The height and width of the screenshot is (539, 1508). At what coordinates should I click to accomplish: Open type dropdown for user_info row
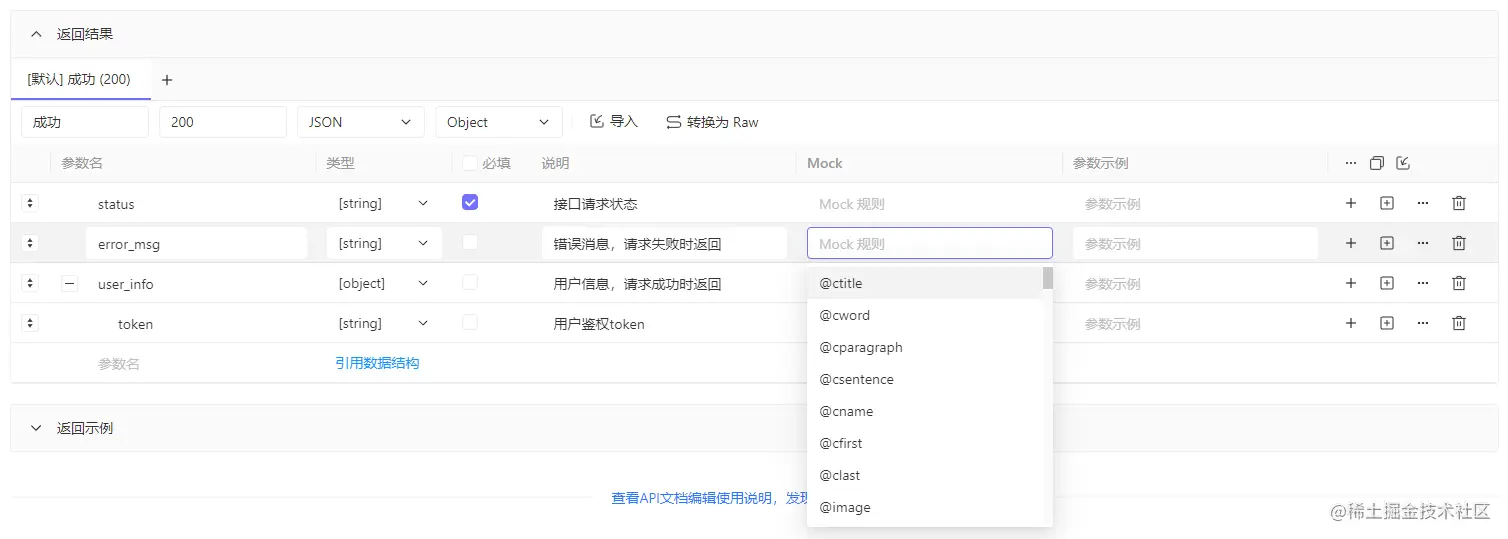tap(384, 283)
